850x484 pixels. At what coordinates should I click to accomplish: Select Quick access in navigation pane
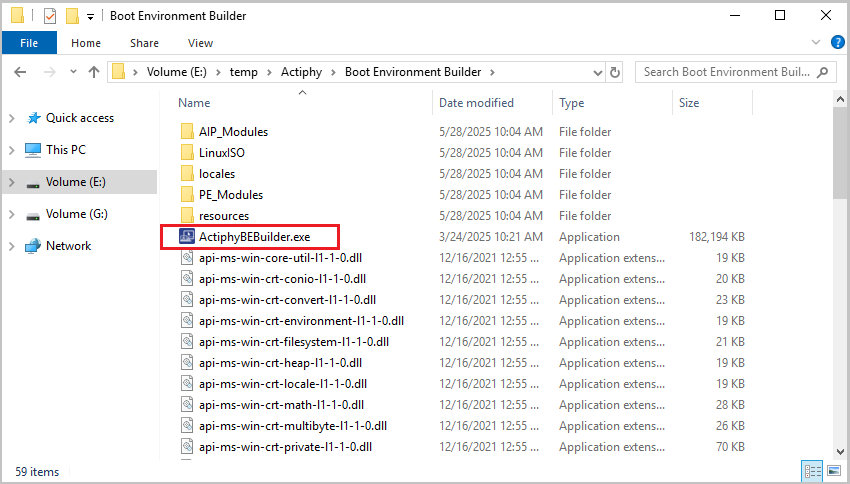click(x=80, y=118)
